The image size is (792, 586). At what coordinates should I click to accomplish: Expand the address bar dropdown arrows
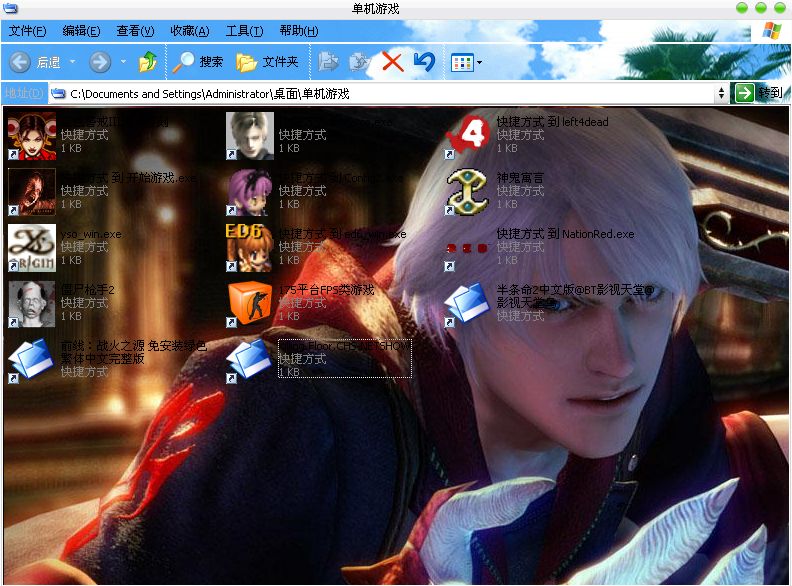[721, 93]
